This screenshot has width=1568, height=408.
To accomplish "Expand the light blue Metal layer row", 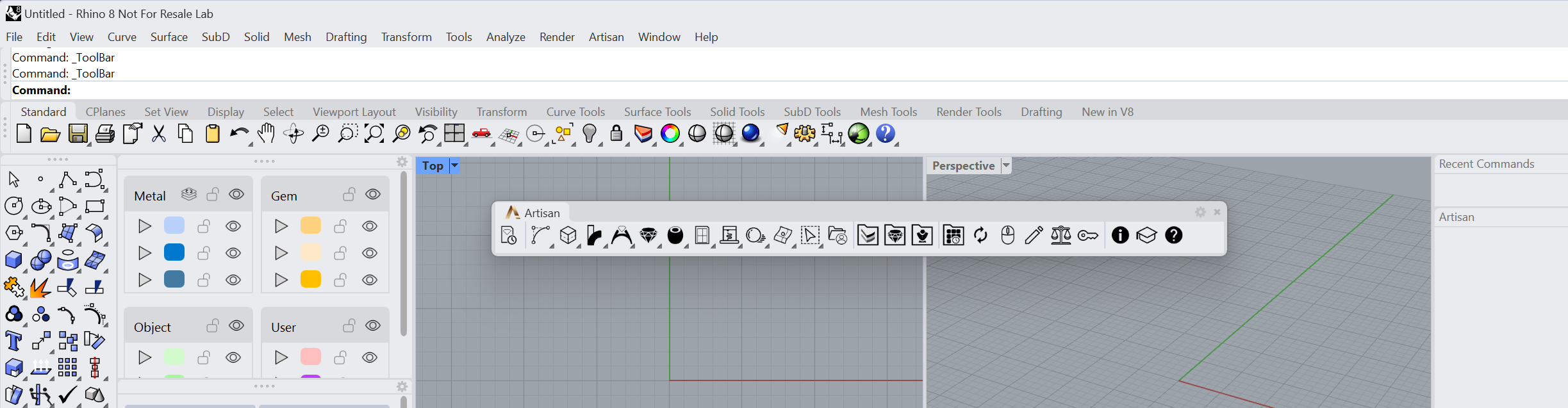I will pos(145,226).
